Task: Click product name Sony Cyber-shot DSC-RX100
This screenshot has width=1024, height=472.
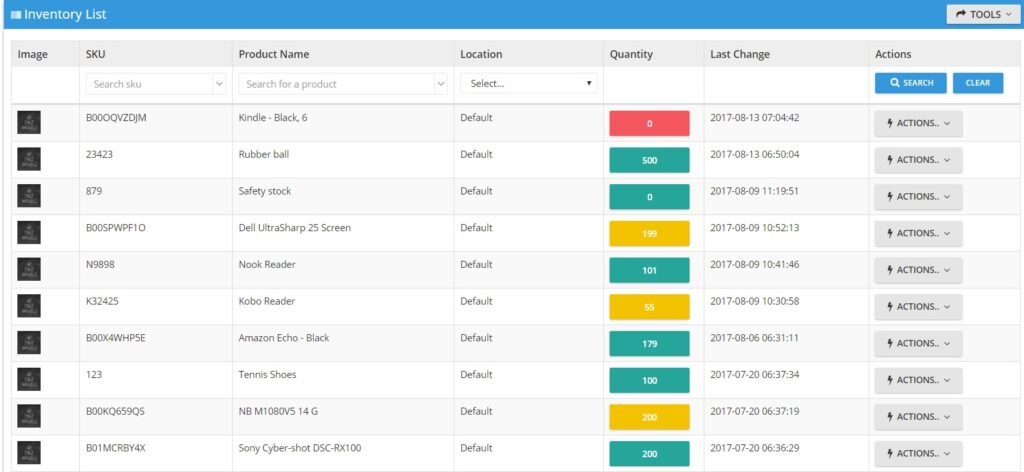Action: point(300,448)
